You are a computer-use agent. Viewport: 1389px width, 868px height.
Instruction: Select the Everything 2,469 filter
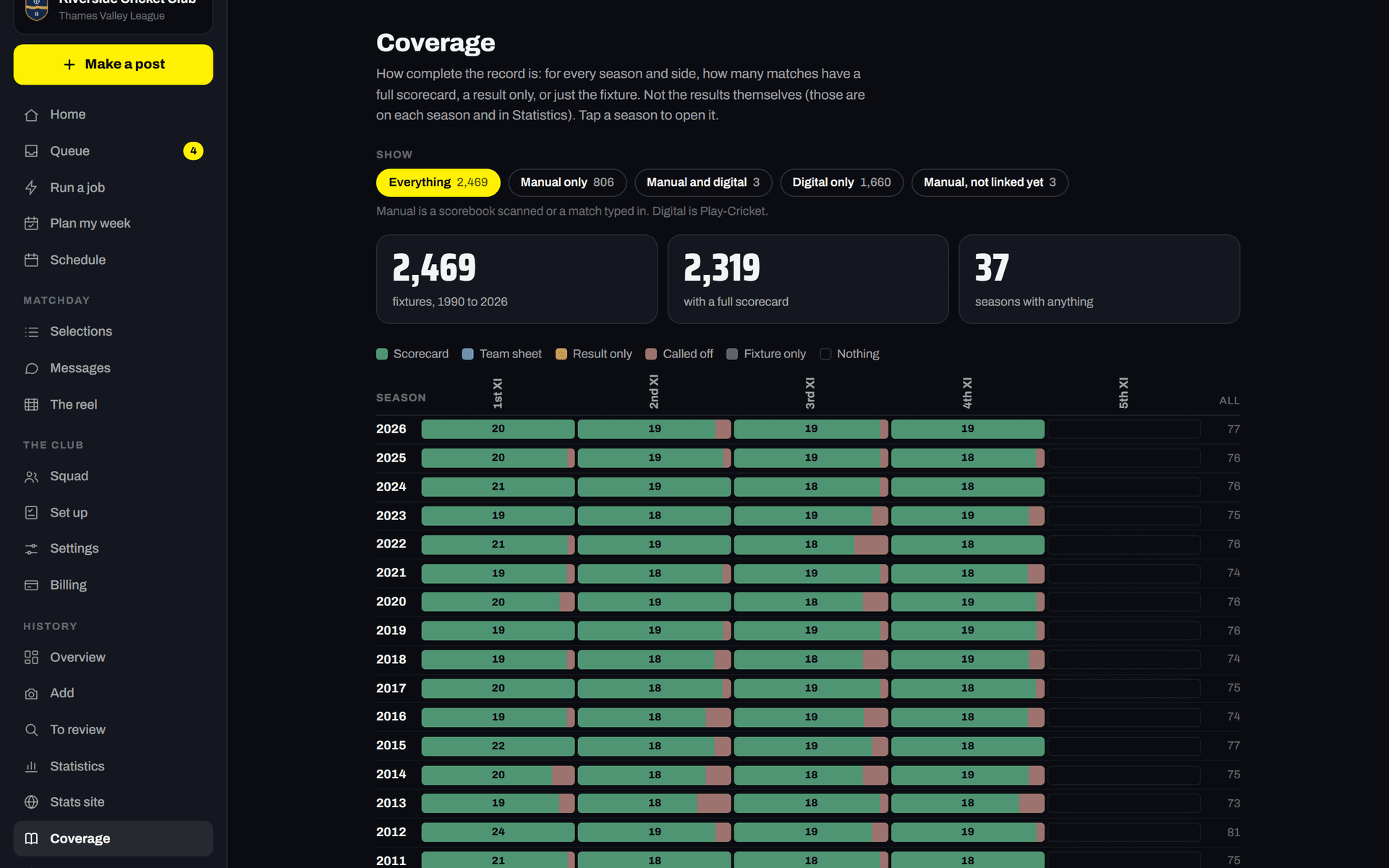438,182
